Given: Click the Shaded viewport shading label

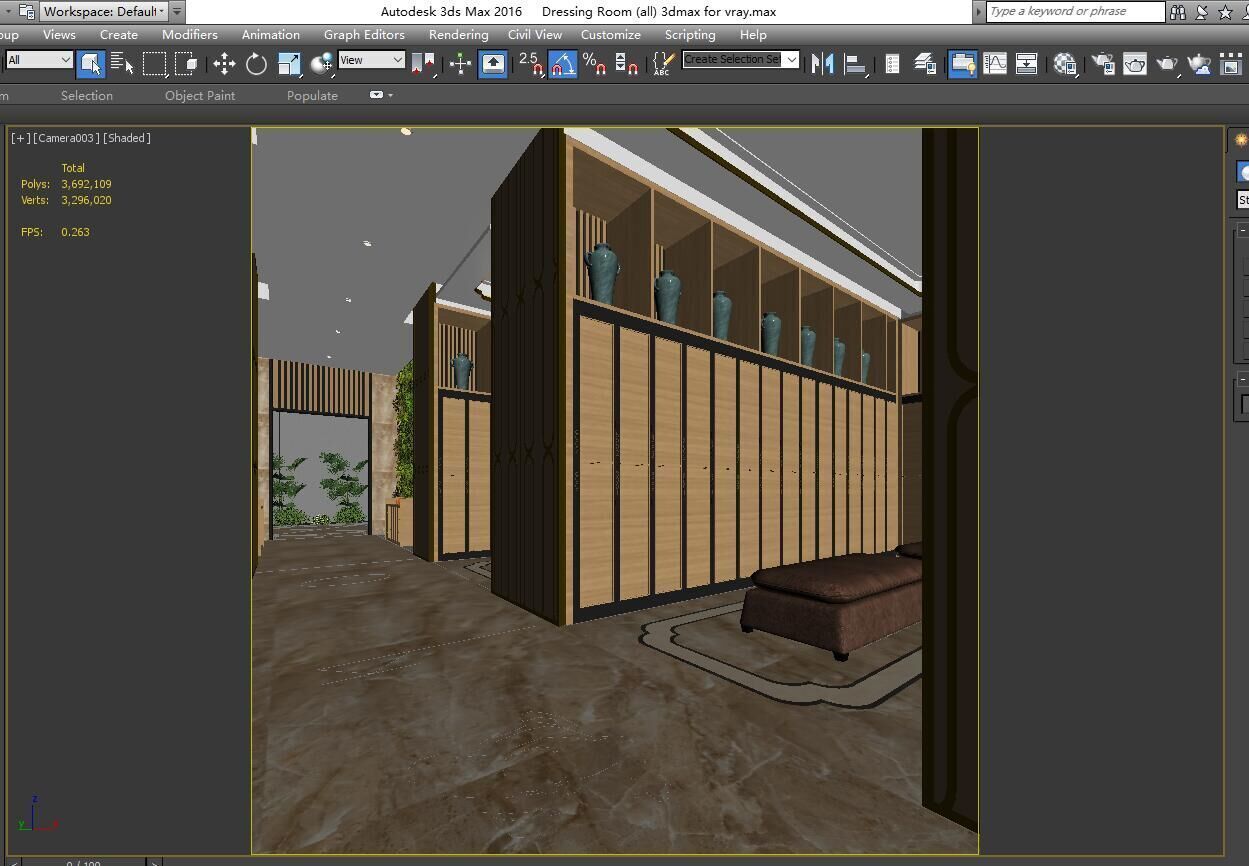Looking at the screenshot, I should [127, 138].
